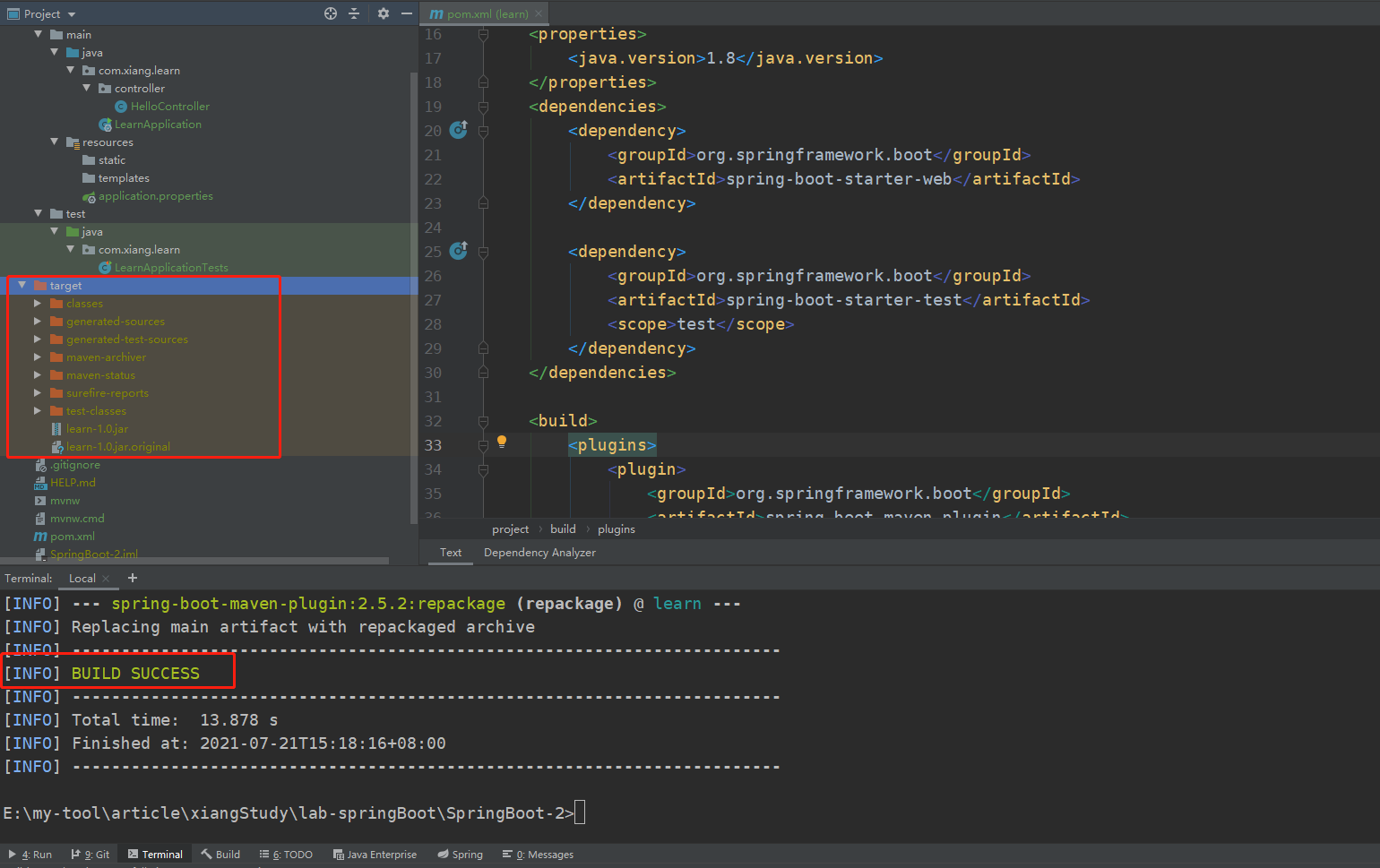1380x868 pixels.
Task: Click the gutter bean icon on line 20
Action: coord(458,130)
